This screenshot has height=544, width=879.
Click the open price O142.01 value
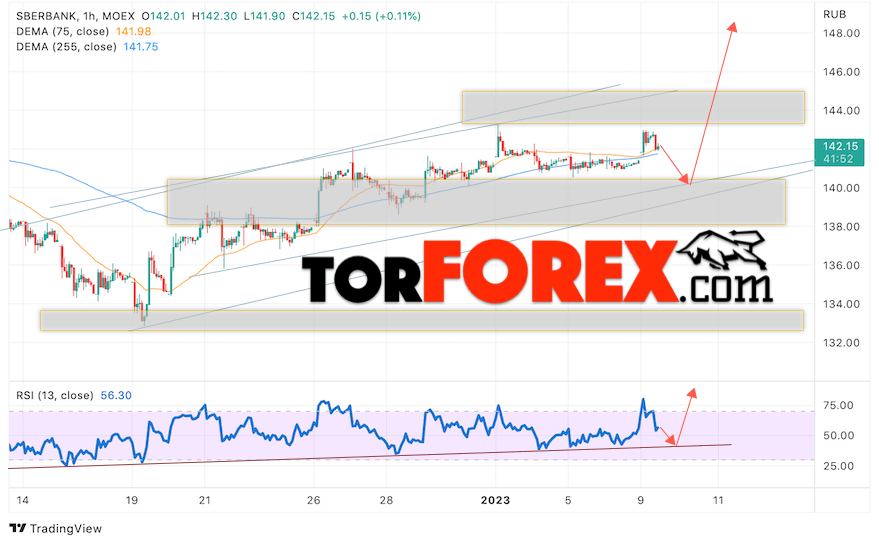(163, 16)
